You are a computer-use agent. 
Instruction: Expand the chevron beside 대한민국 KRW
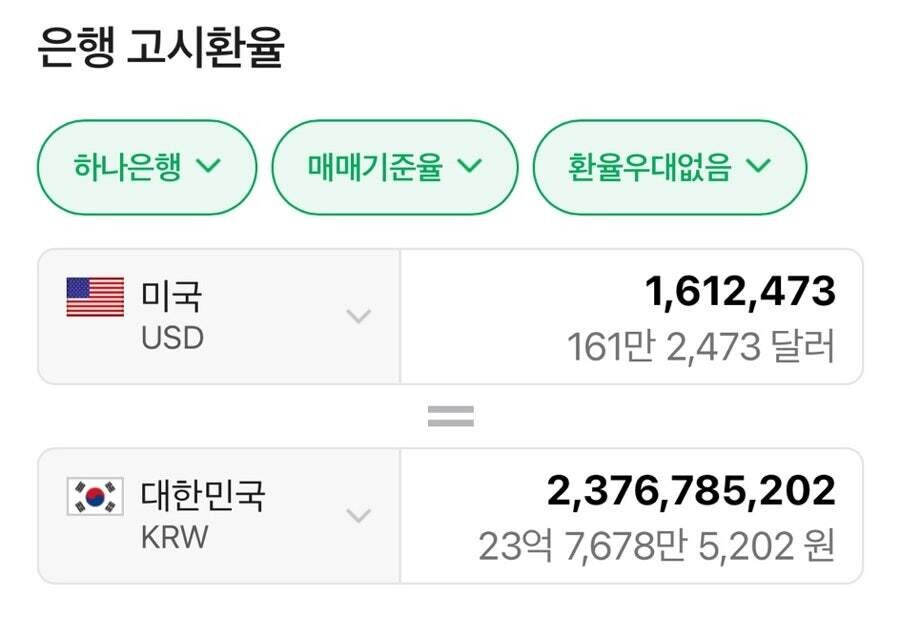click(x=358, y=516)
